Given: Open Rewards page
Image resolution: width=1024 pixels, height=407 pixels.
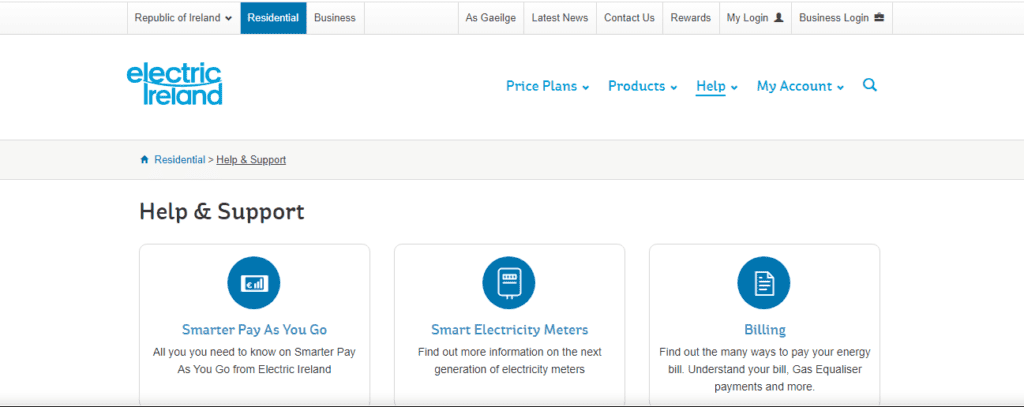Looking at the screenshot, I should (x=690, y=18).
